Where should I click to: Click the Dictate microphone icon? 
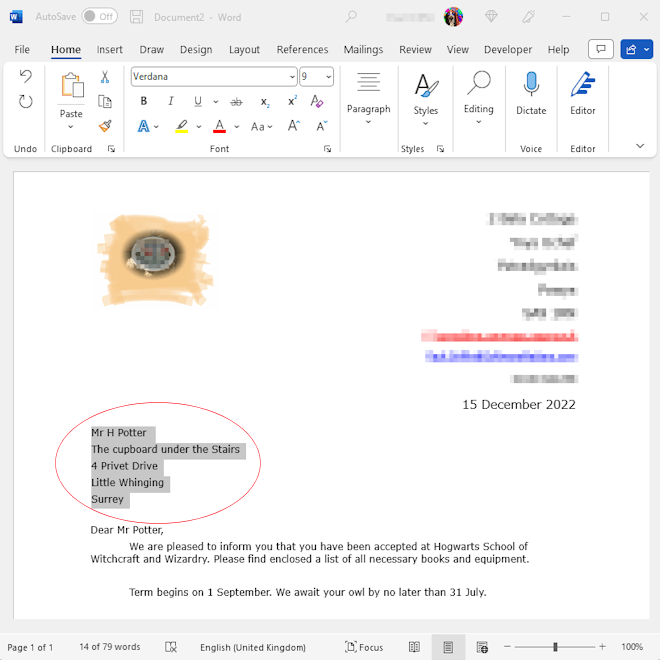531,83
